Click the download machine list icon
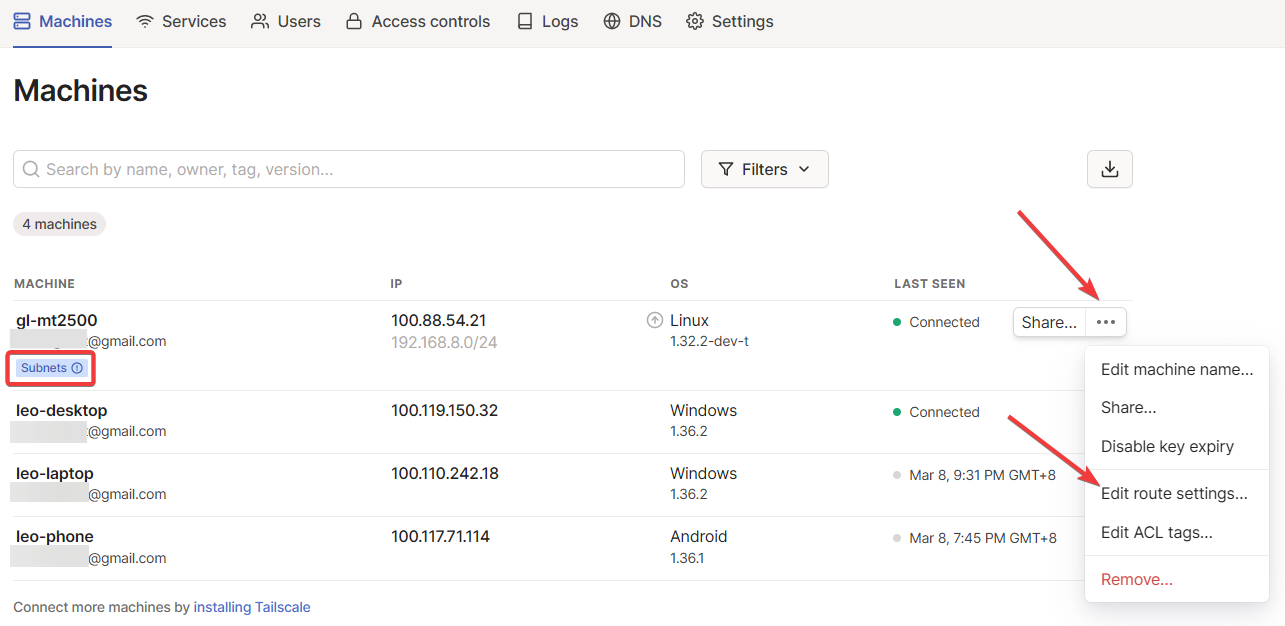1285x626 pixels. coord(1110,169)
